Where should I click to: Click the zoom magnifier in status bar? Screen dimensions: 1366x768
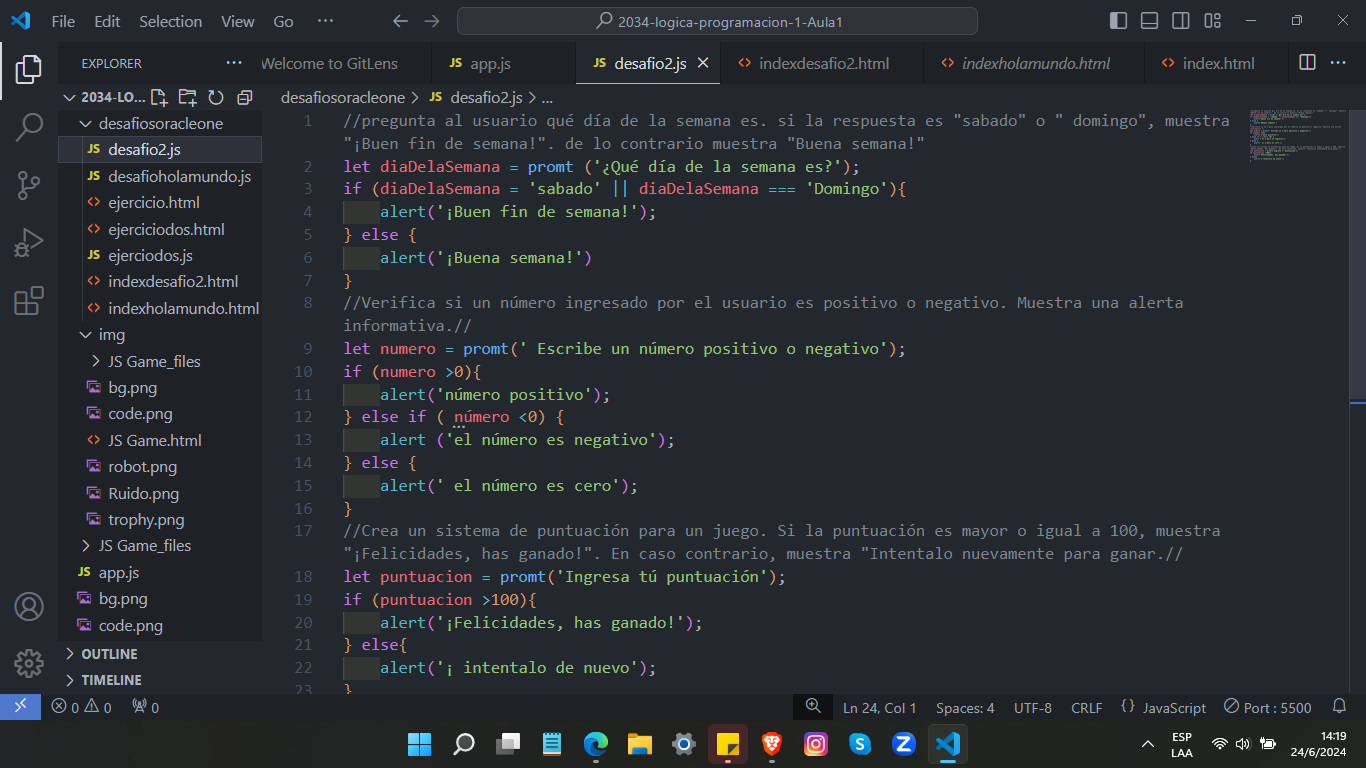pyautogui.click(x=813, y=706)
